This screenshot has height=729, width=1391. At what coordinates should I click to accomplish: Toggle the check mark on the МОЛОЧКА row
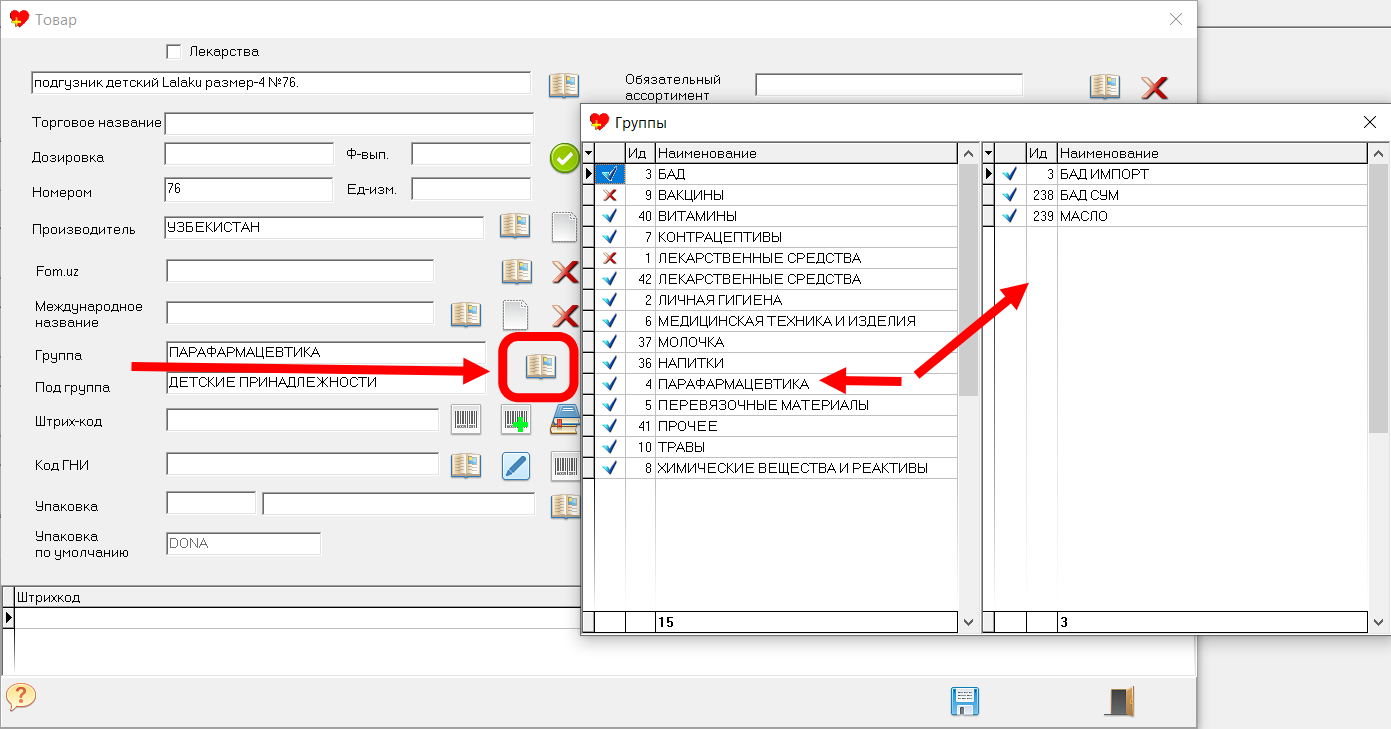pyautogui.click(x=610, y=342)
